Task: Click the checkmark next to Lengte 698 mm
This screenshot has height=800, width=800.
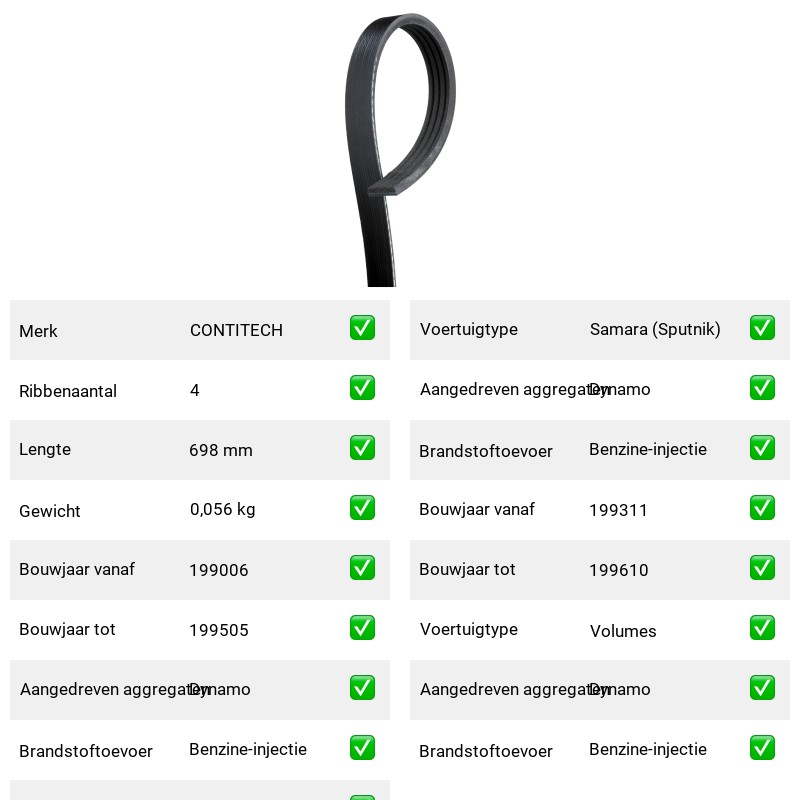Action: (x=362, y=447)
